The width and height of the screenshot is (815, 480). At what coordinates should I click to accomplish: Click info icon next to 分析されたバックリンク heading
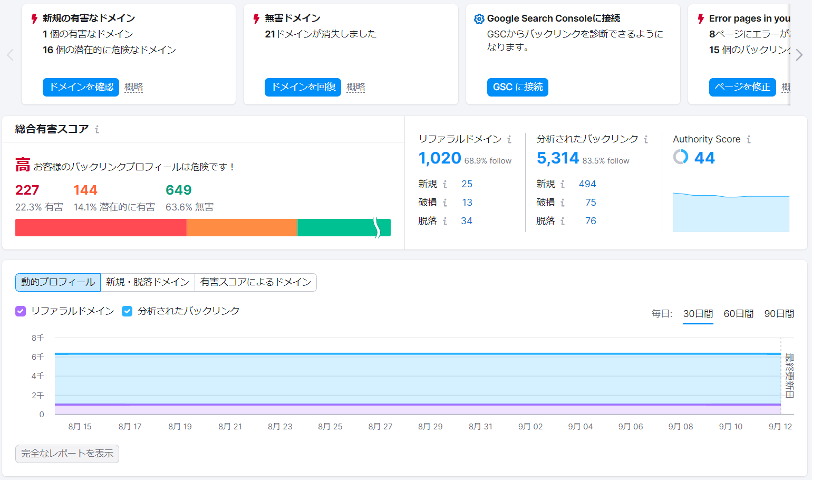(x=646, y=140)
